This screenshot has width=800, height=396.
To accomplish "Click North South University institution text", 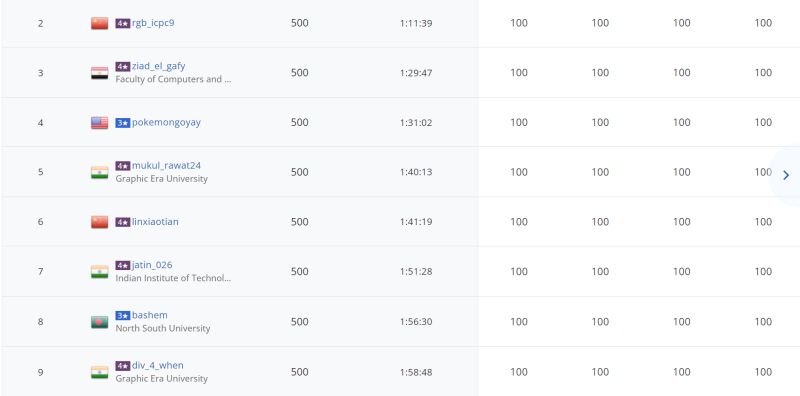I will pyautogui.click(x=163, y=328).
